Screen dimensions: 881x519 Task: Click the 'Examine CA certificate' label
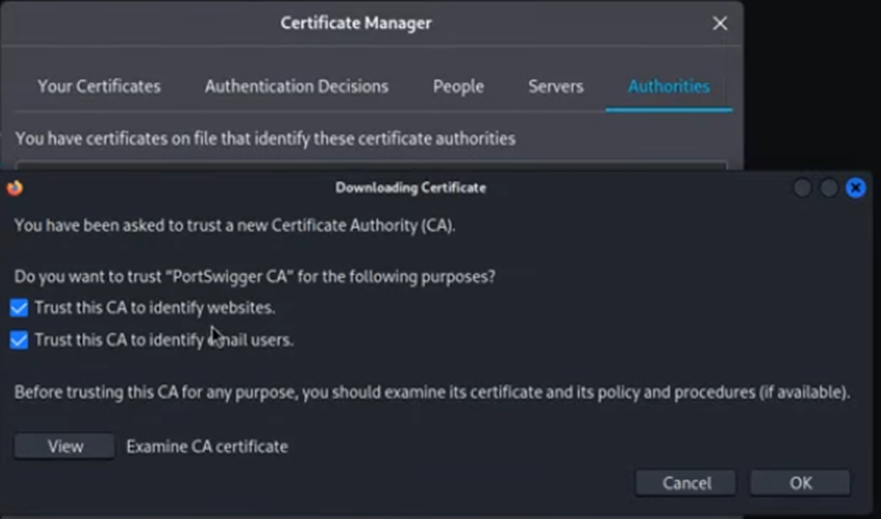207,447
